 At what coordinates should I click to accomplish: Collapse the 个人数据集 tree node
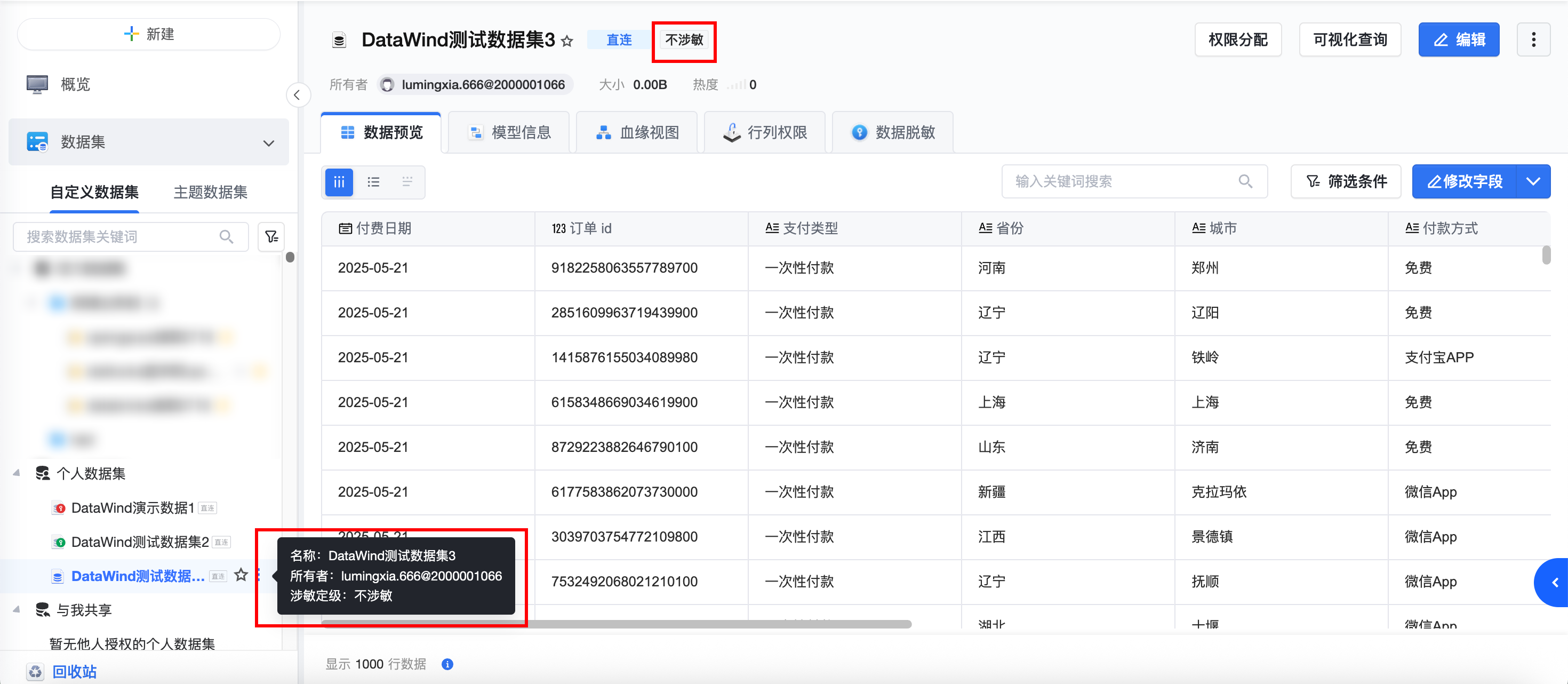point(17,473)
